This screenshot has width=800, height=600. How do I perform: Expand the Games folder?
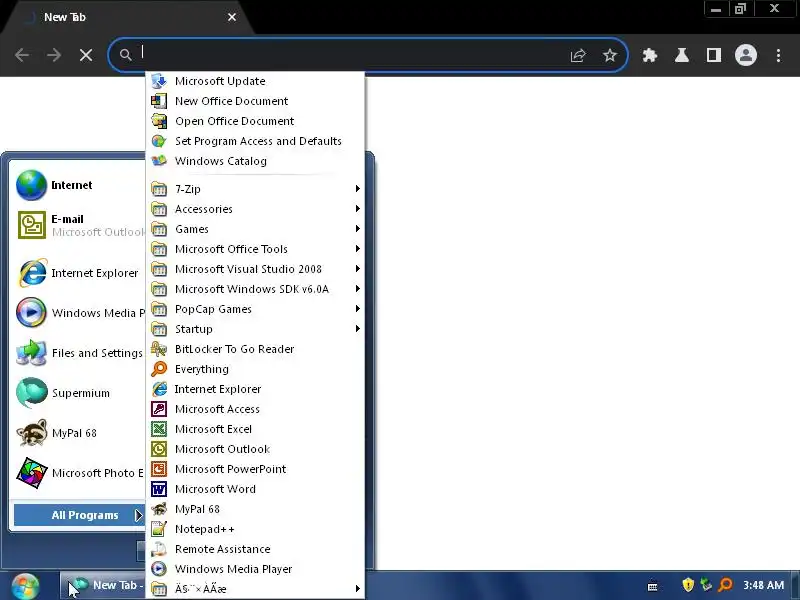255,229
